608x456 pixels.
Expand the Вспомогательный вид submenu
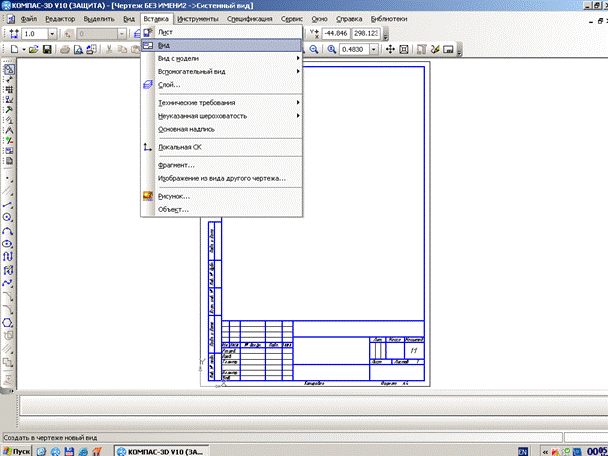(298, 71)
